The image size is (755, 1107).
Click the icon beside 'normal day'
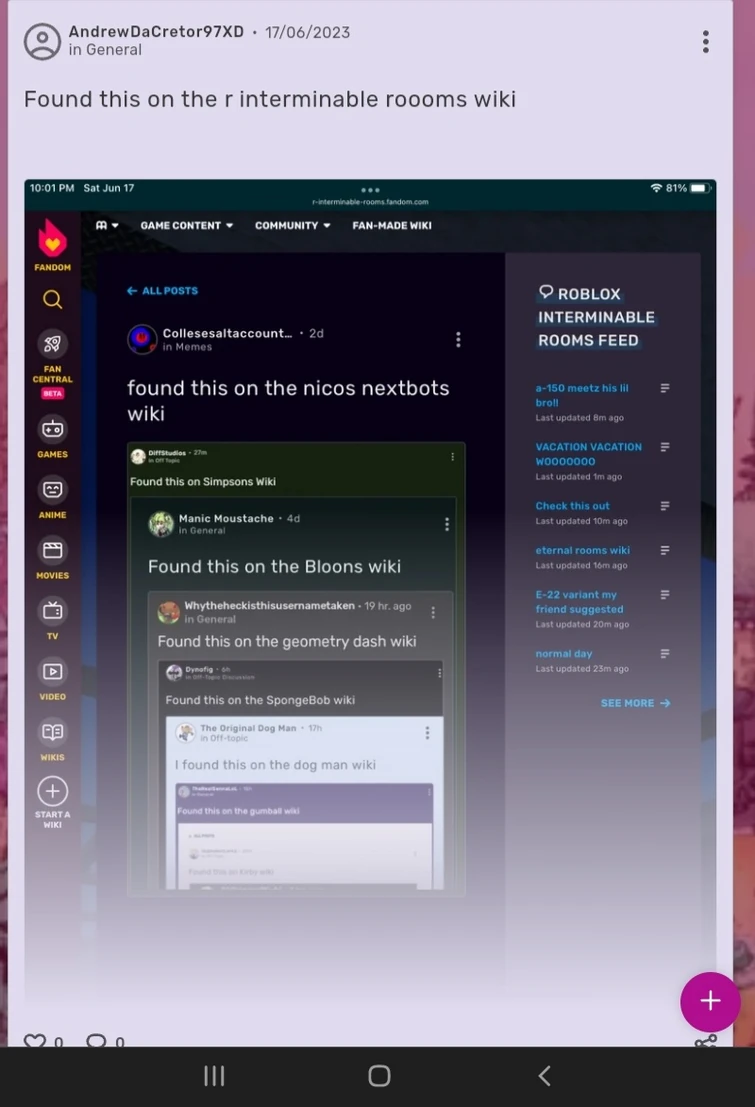tap(665, 654)
